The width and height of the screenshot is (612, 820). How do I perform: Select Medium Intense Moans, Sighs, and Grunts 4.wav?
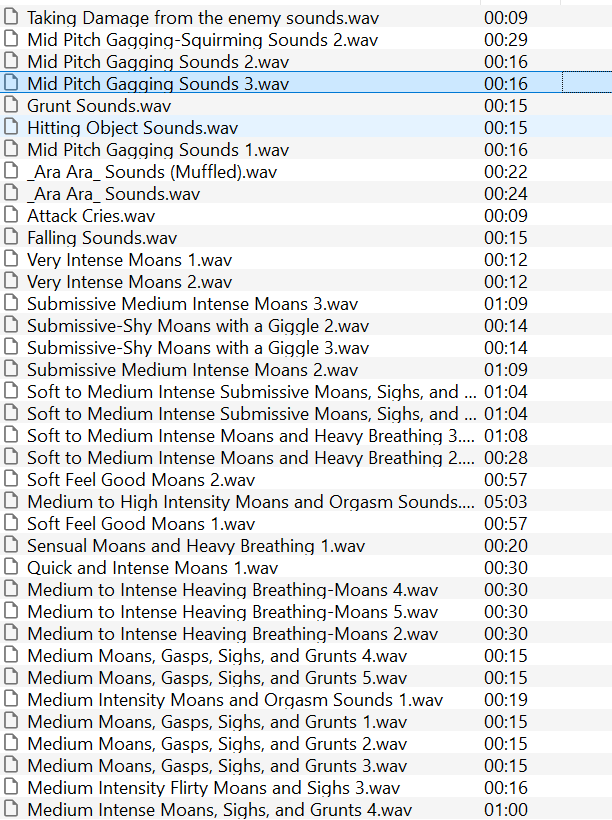(x=220, y=810)
